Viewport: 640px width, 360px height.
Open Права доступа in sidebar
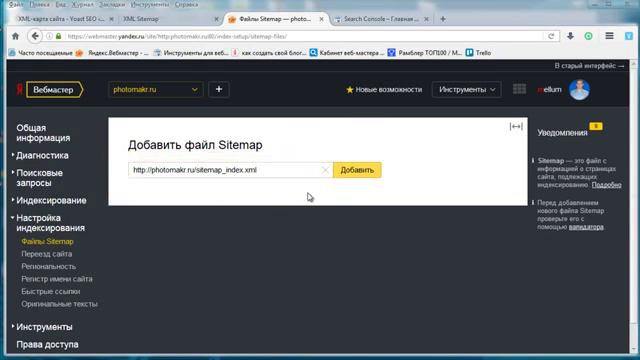point(47,344)
